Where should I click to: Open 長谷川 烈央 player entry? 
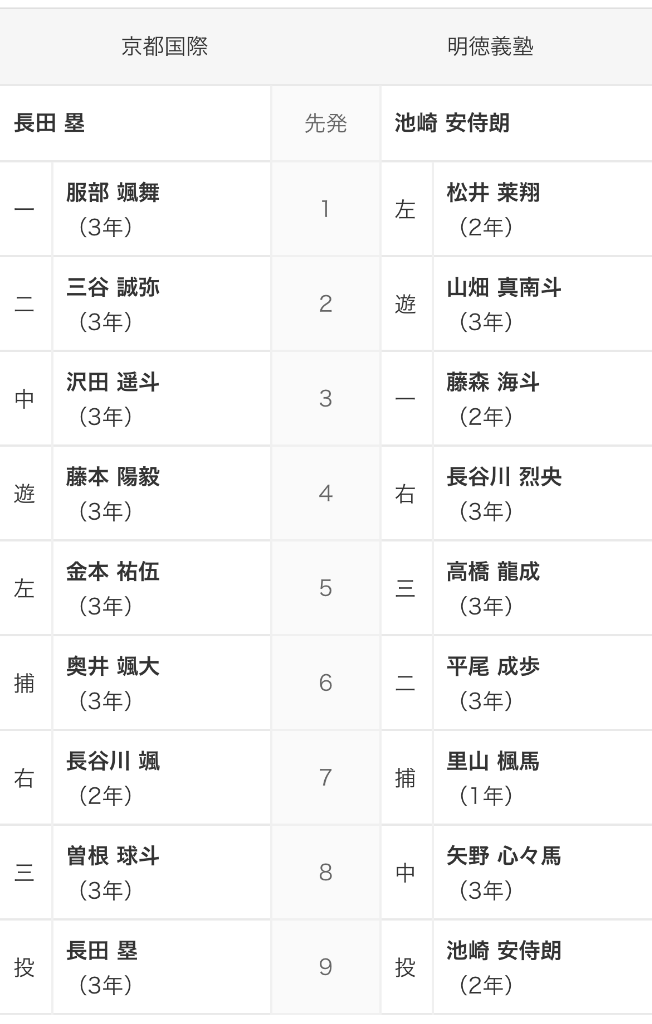coord(504,477)
